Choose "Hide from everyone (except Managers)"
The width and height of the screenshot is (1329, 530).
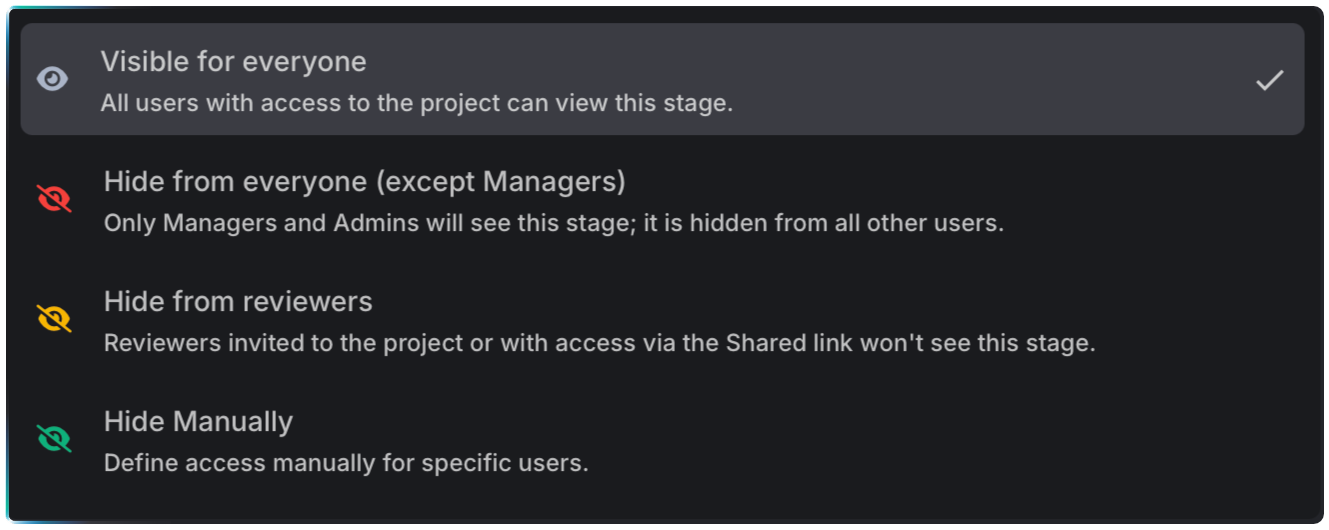(364, 182)
